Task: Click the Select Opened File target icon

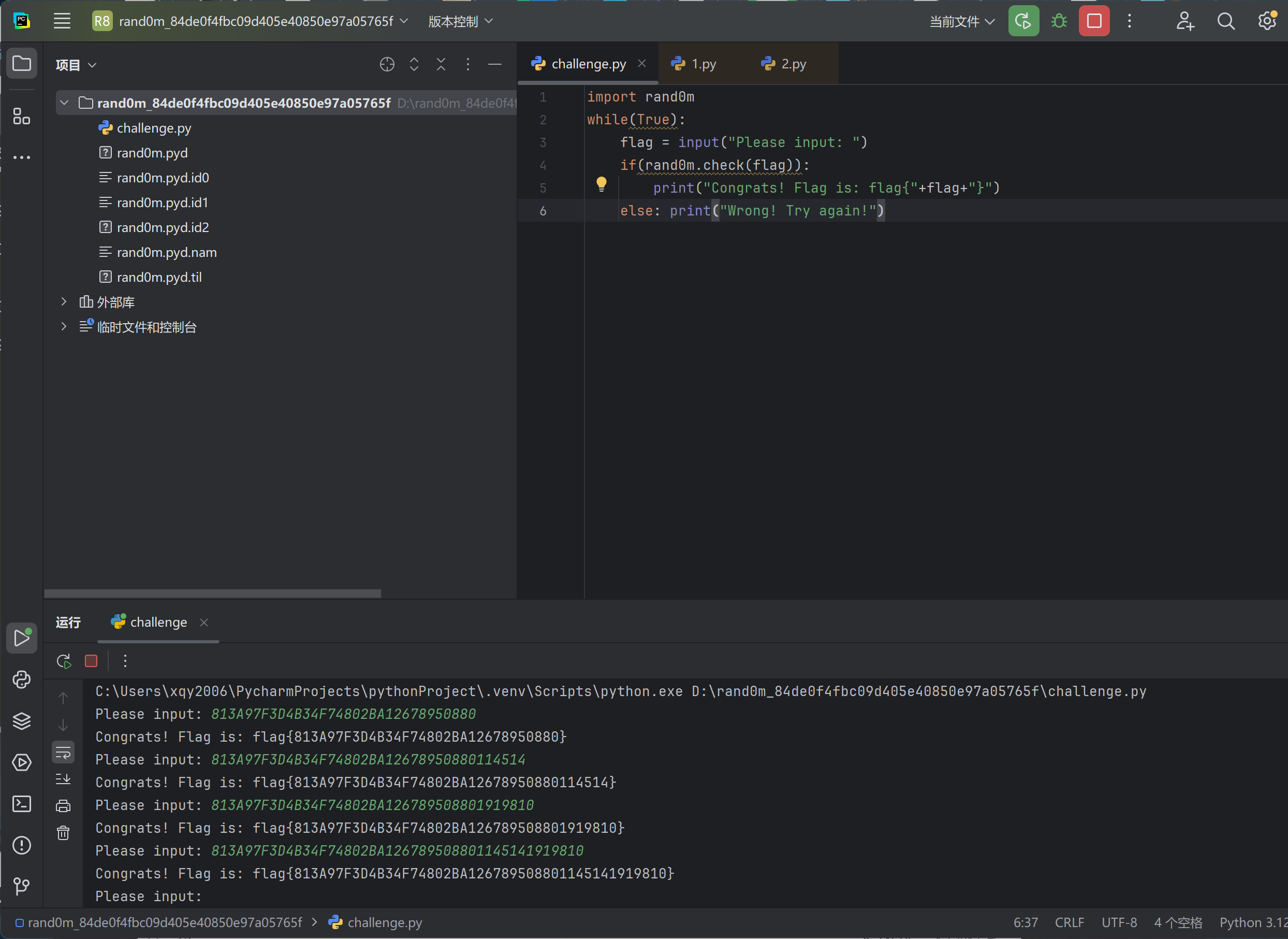Action: point(387,65)
